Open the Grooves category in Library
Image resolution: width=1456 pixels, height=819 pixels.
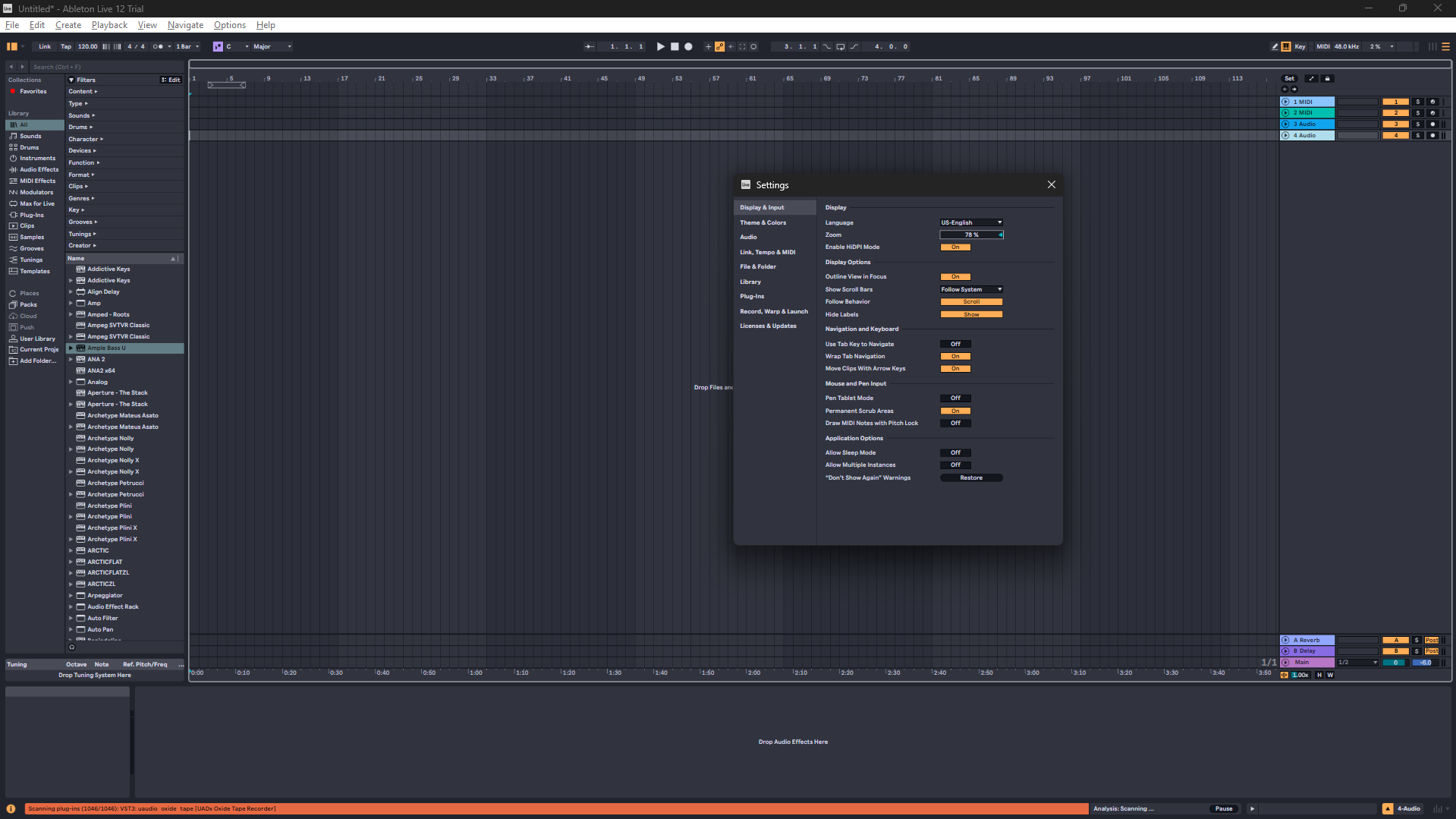click(x=32, y=248)
